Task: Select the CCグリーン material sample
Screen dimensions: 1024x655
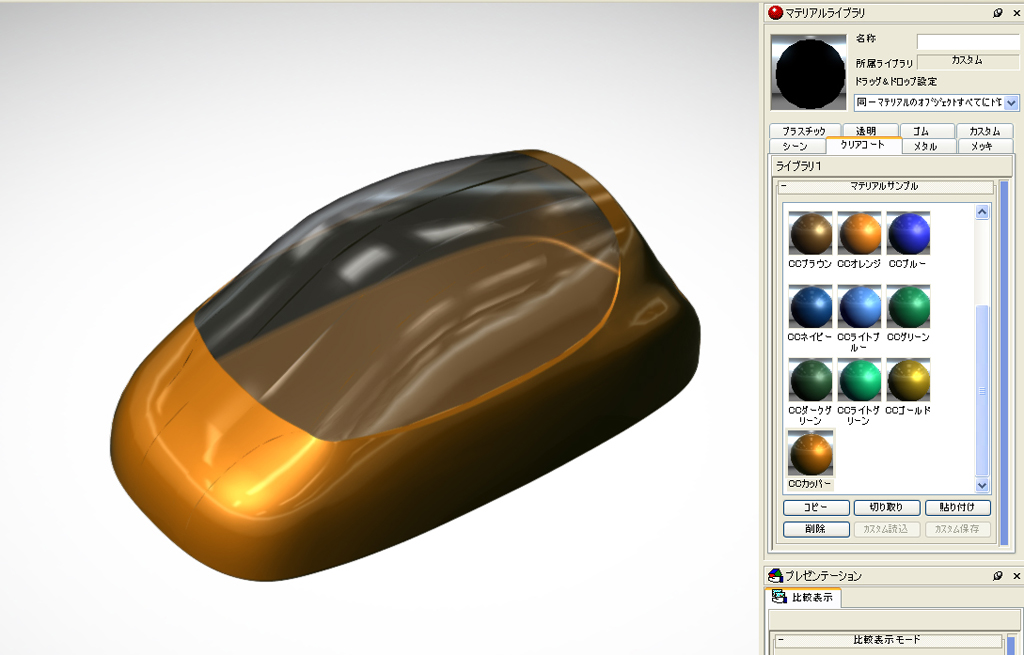Action: click(x=908, y=308)
